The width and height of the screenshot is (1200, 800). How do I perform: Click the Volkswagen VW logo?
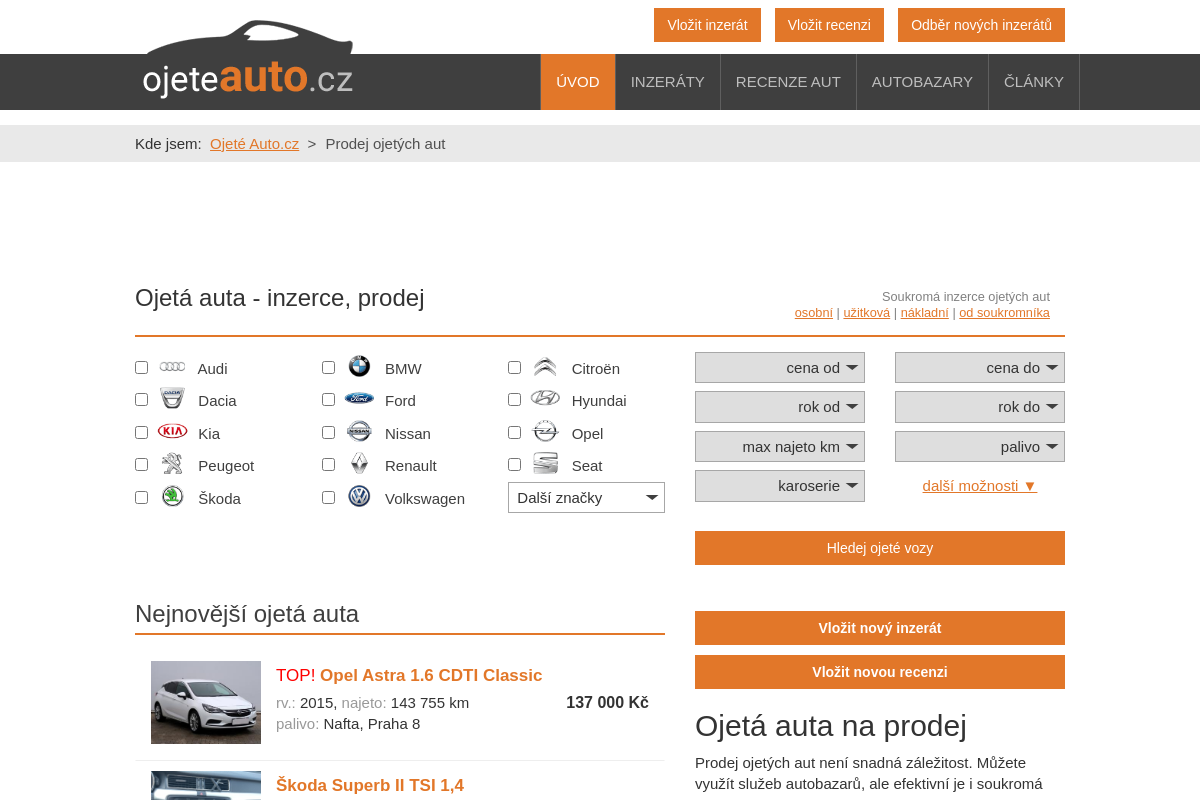[359, 496]
